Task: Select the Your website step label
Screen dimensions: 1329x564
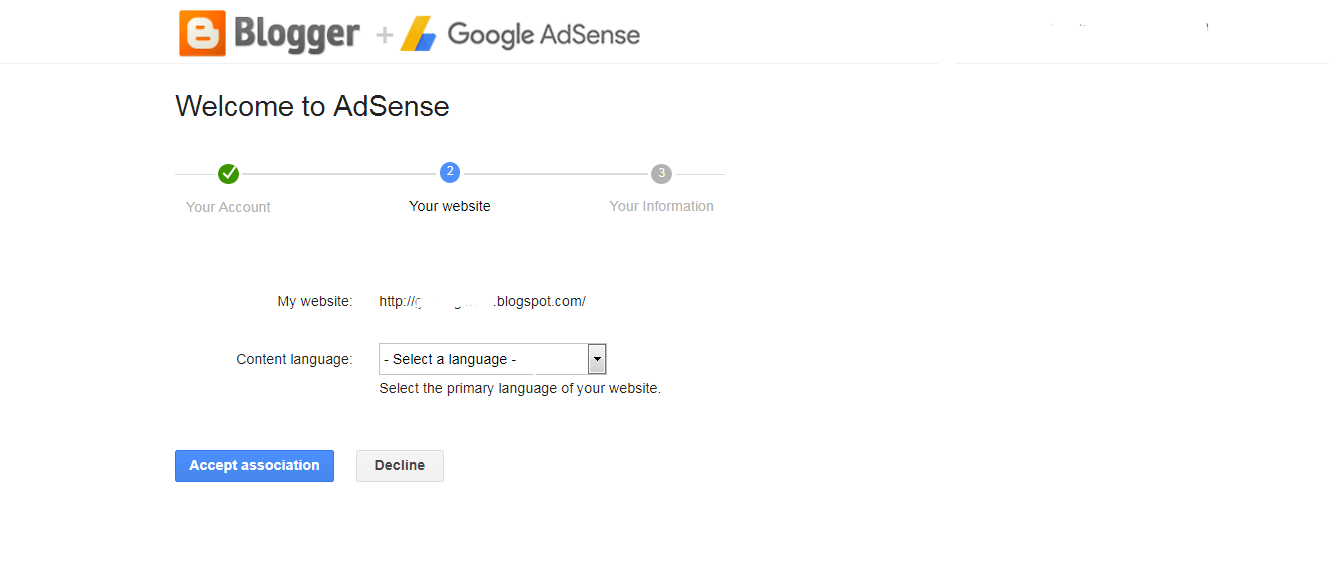Action: (x=450, y=206)
